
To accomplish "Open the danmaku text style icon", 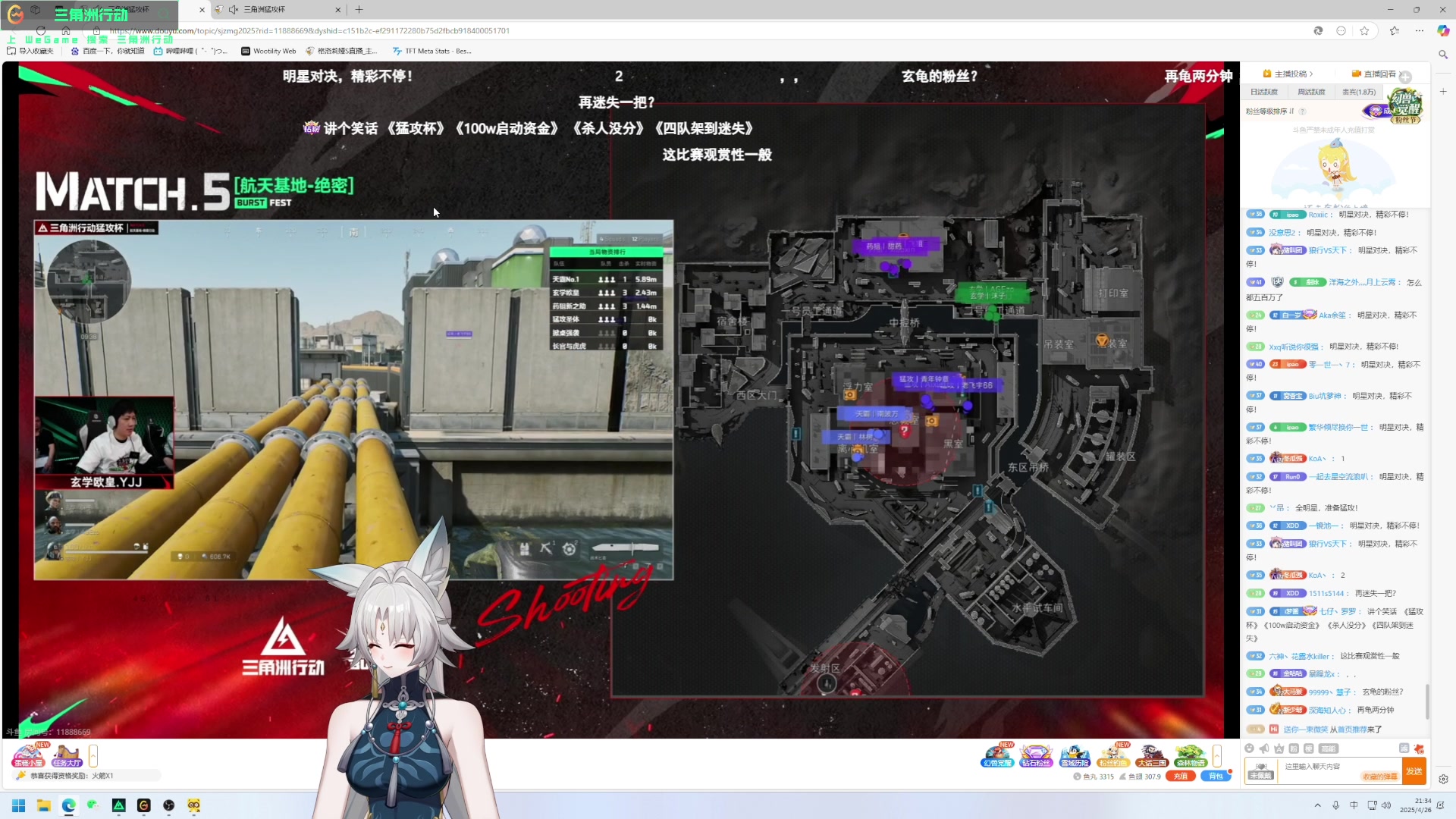I will pyautogui.click(x=1279, y=748).
